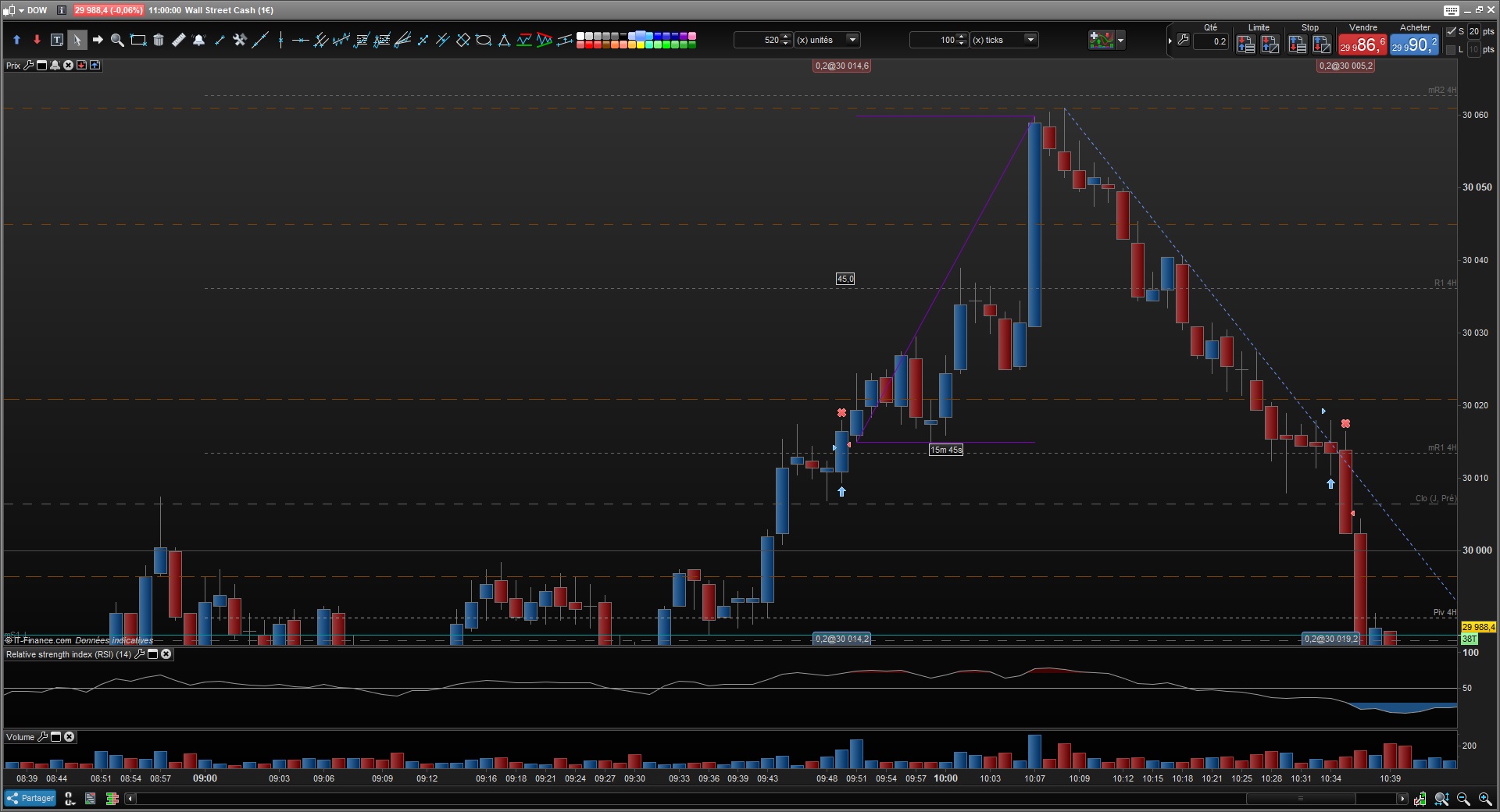
Task: Activate the magnifier zoom tool
Action: point(117,40)
